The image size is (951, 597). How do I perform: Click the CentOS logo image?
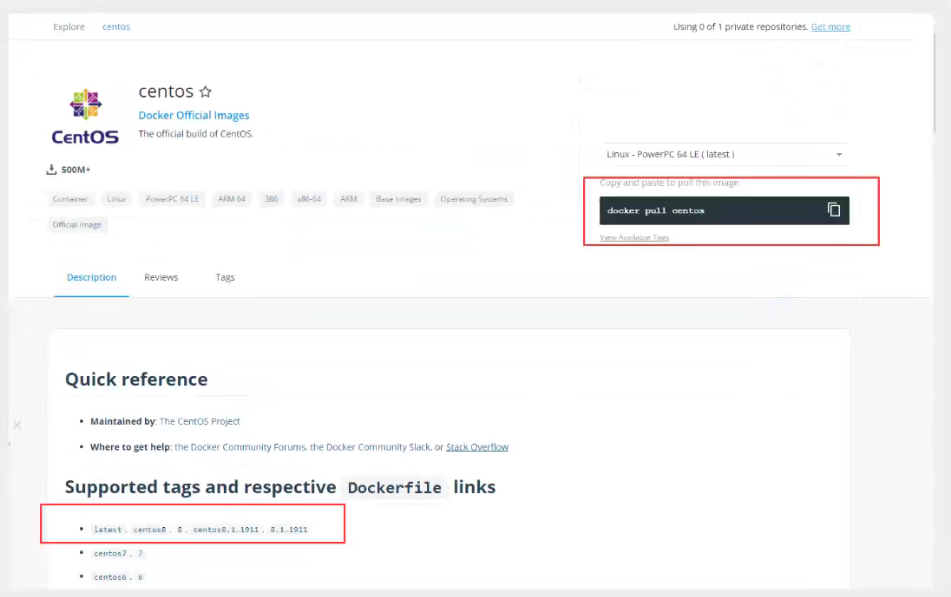coord(86,116)
